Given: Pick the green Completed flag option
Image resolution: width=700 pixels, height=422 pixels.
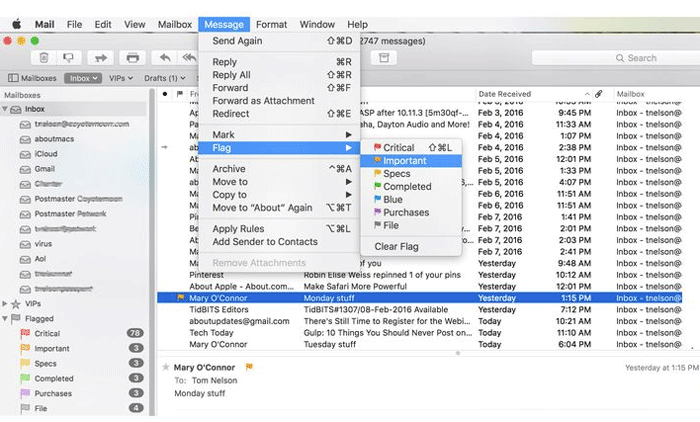Looking at the screenshot, I should 411,187.
